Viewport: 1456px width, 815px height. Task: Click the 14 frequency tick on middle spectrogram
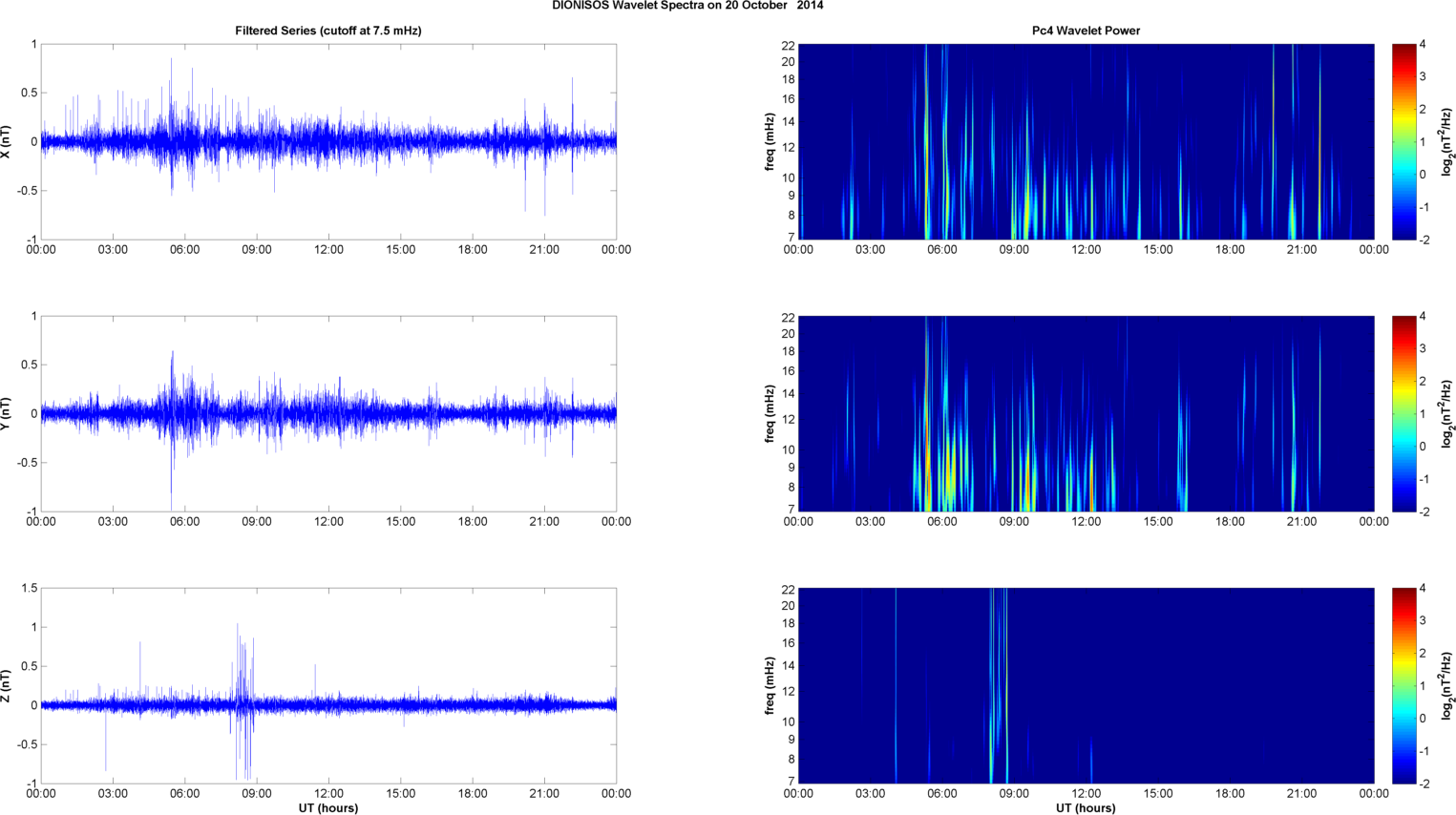(x=789, y=394)
